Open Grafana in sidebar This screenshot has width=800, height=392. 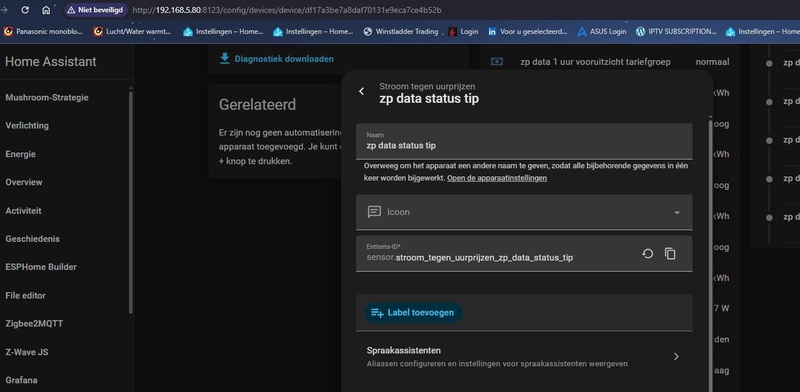pos(21,380)
